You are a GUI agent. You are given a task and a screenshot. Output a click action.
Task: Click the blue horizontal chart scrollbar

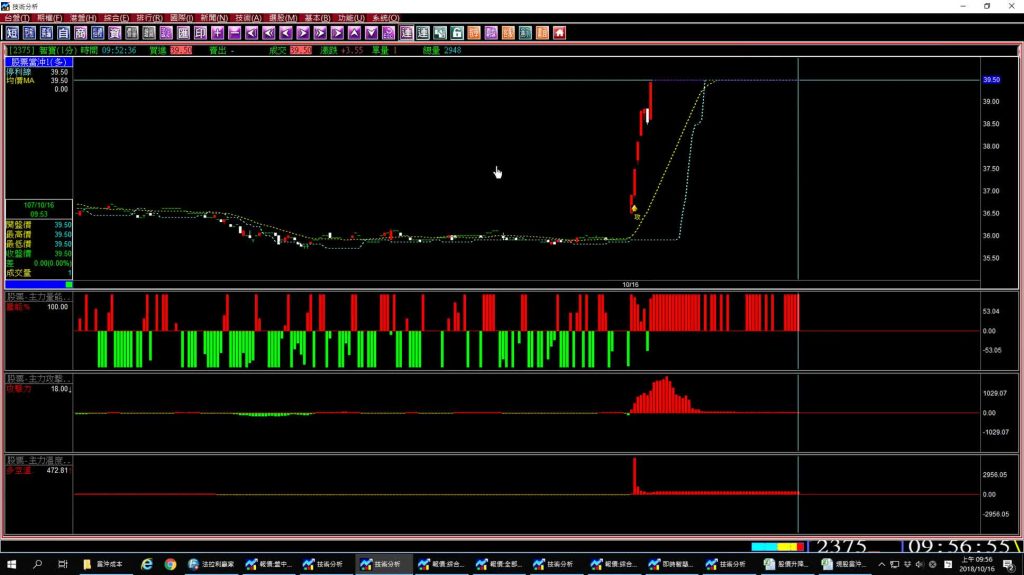point(39,284)
